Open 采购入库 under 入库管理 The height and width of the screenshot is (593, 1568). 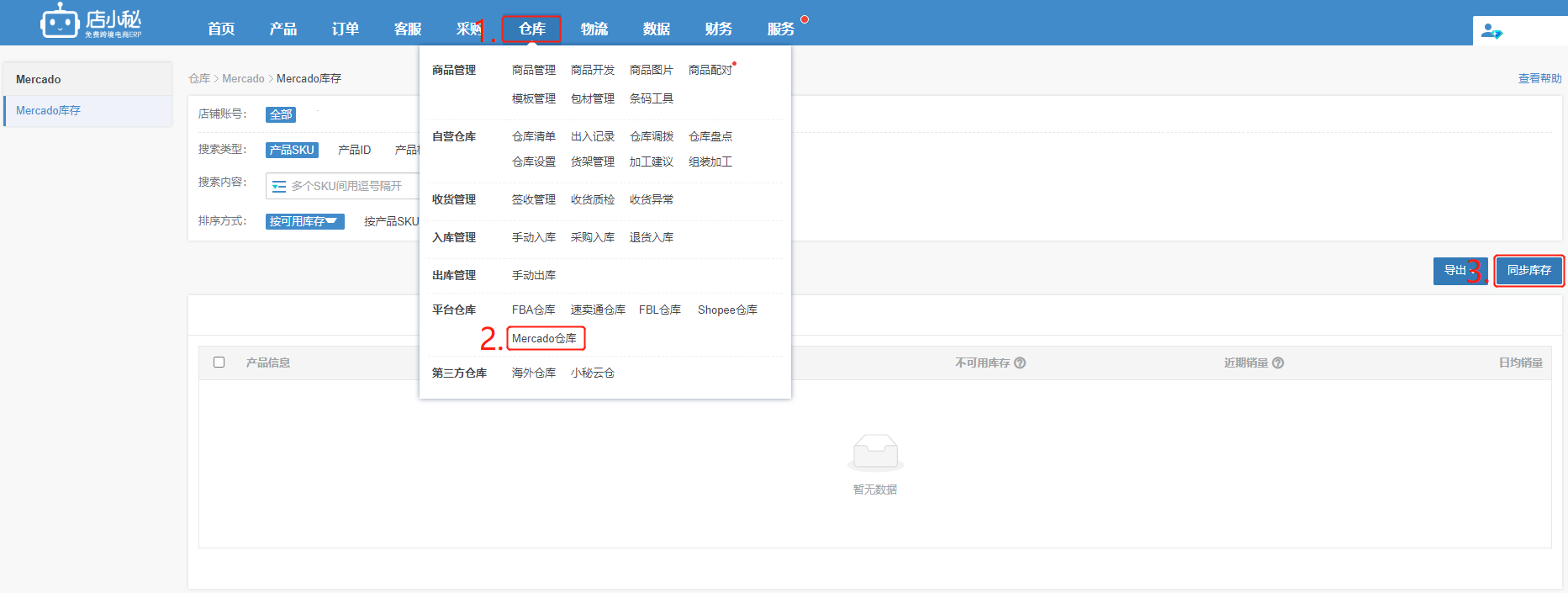[593, 237]
